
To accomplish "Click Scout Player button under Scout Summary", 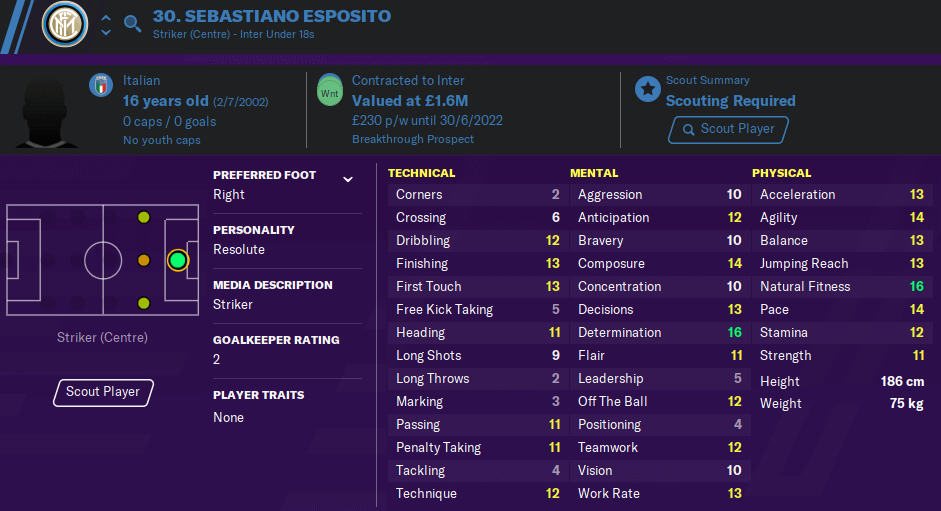I will click(x=729, y=130).
